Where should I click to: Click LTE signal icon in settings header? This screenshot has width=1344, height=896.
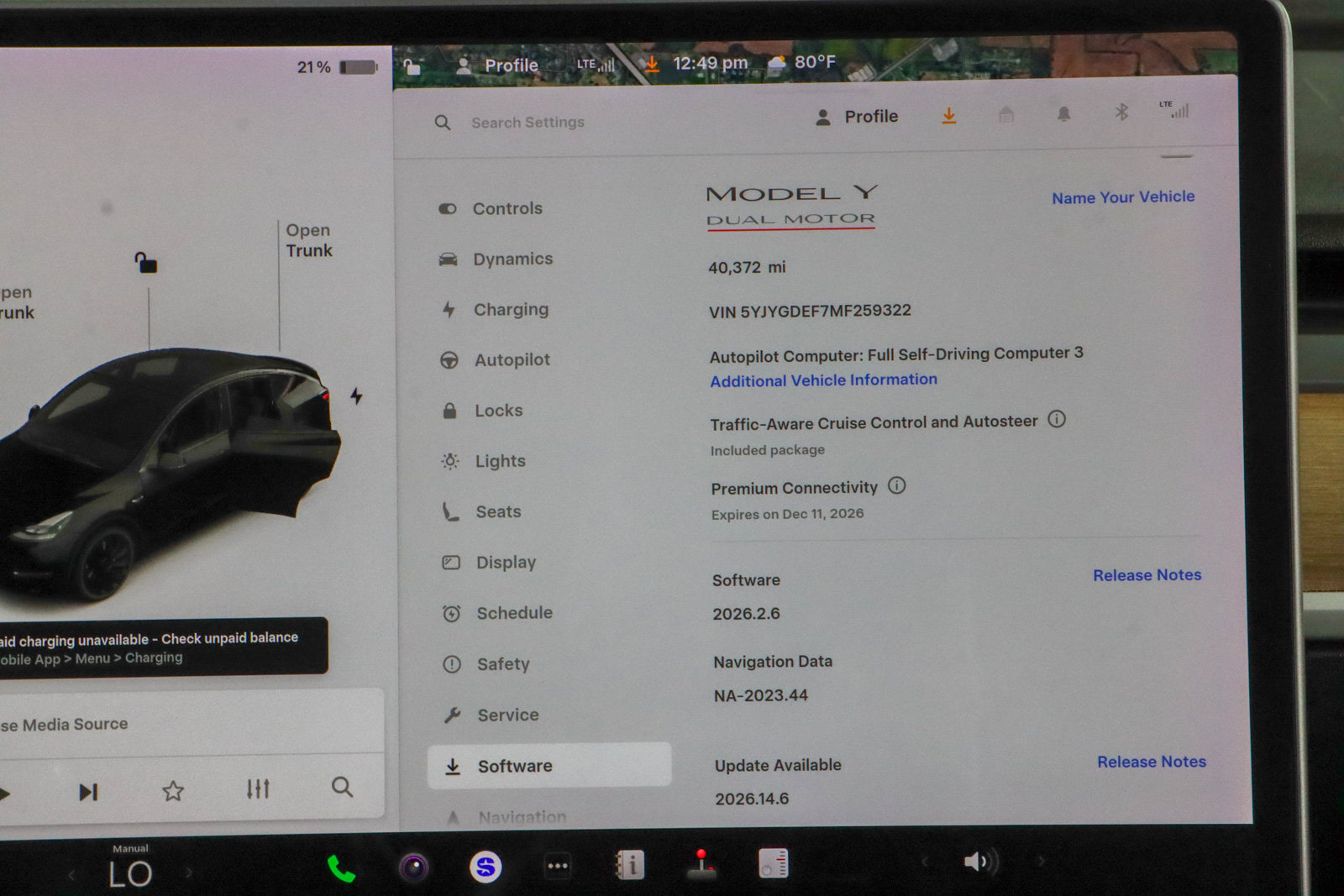pos(1174,109)
